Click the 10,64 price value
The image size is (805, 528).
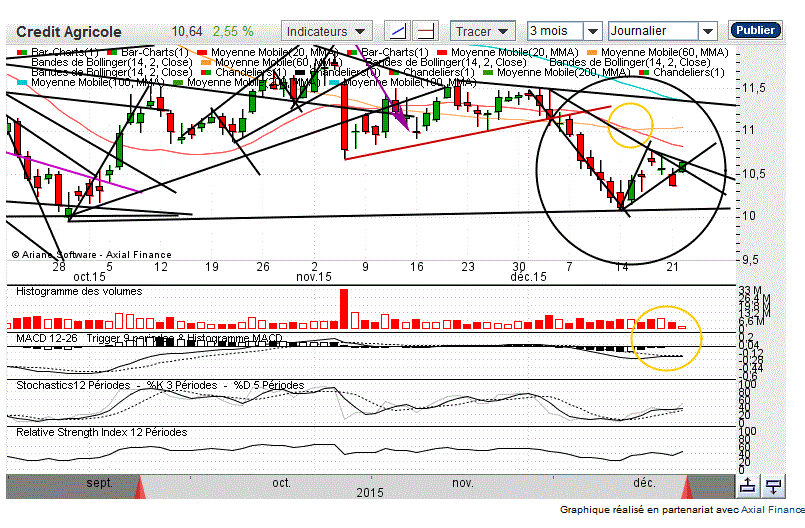pos(187,31)
